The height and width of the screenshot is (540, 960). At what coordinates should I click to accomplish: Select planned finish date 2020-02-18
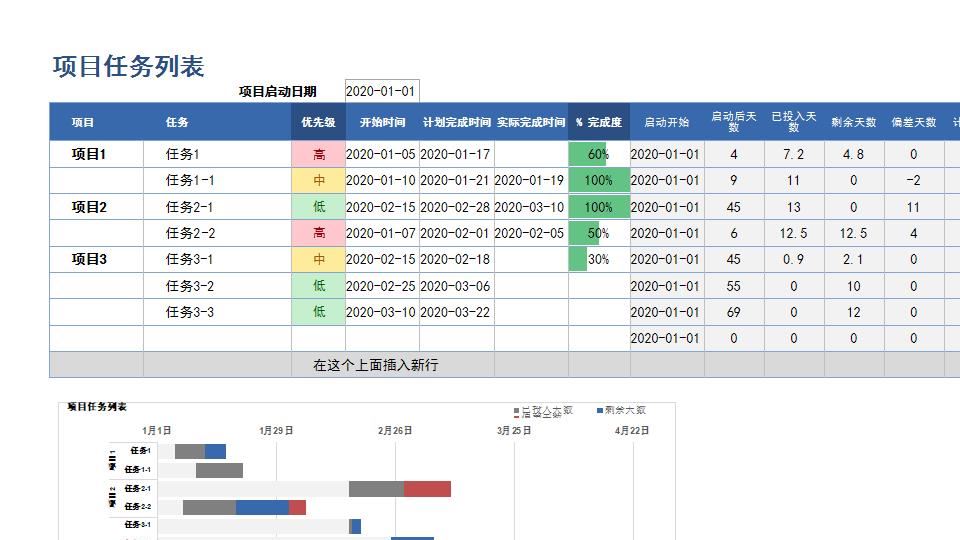click(x=457, y=260)
